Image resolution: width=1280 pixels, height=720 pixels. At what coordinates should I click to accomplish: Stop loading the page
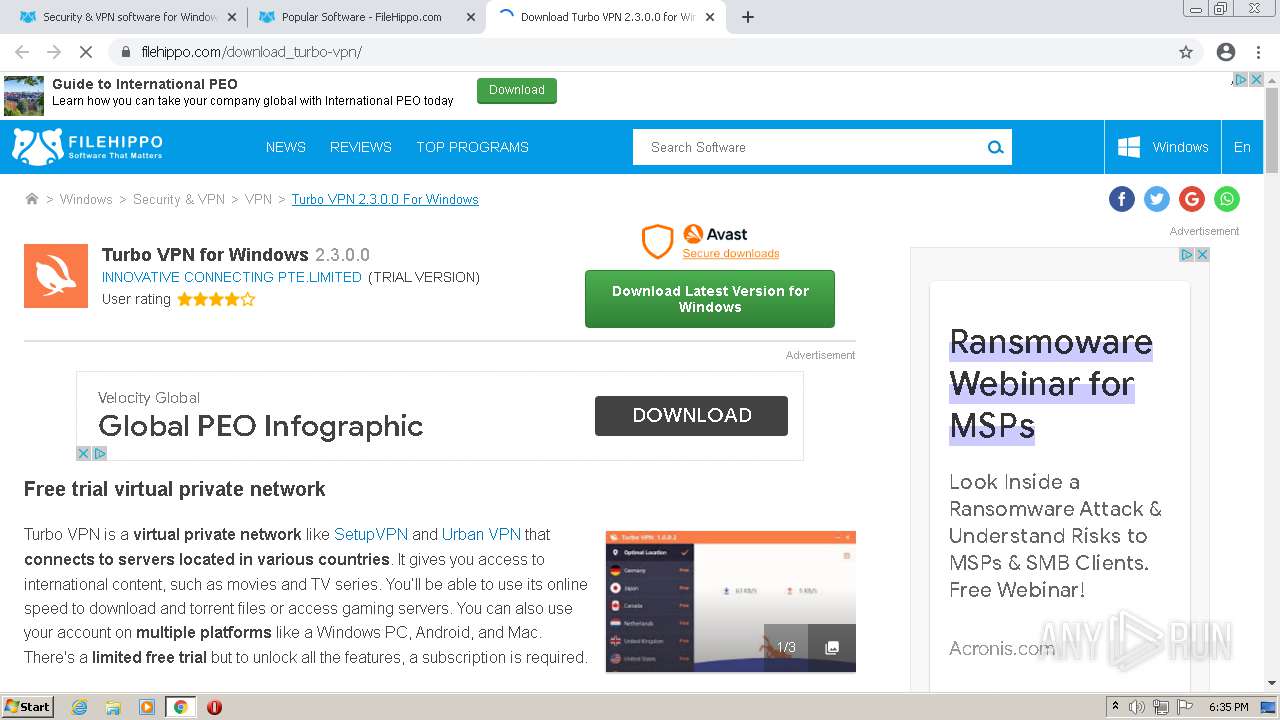click(x=86, y=52)
